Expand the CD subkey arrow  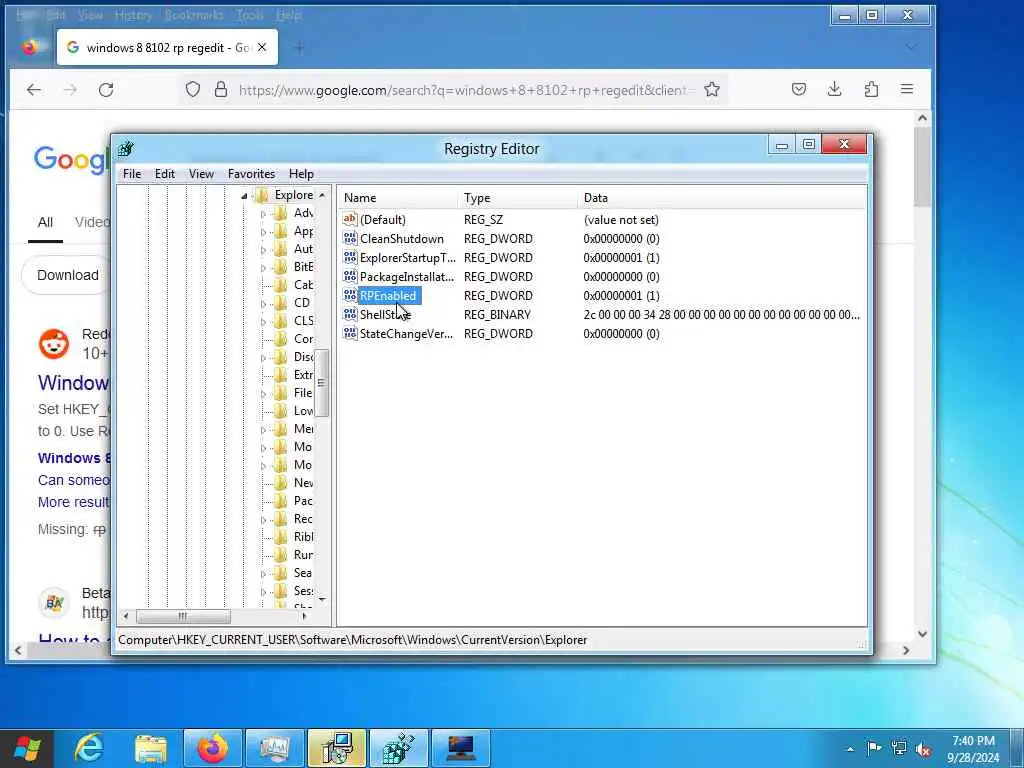(263, 304)
